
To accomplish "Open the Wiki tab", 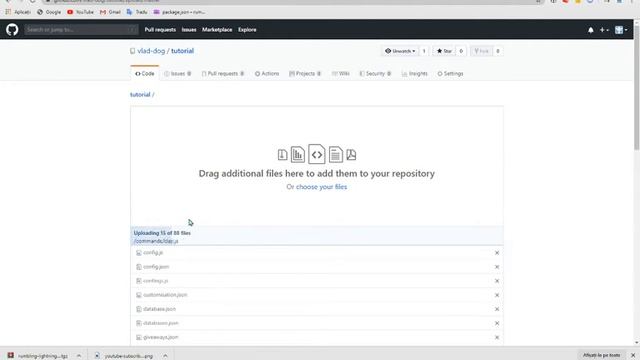I will point(341,73).
